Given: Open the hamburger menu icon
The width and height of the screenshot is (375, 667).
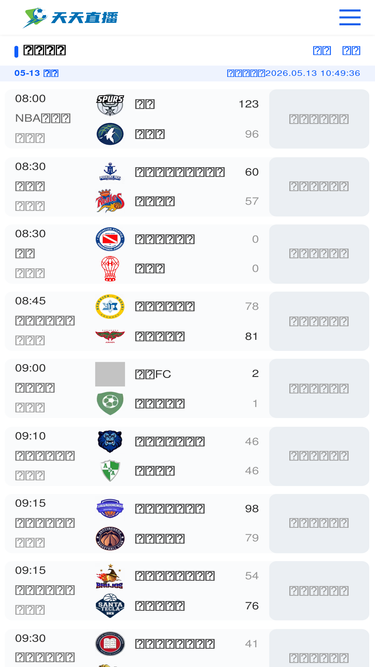Looking at the screenshot, I should (x=349, y=17).
